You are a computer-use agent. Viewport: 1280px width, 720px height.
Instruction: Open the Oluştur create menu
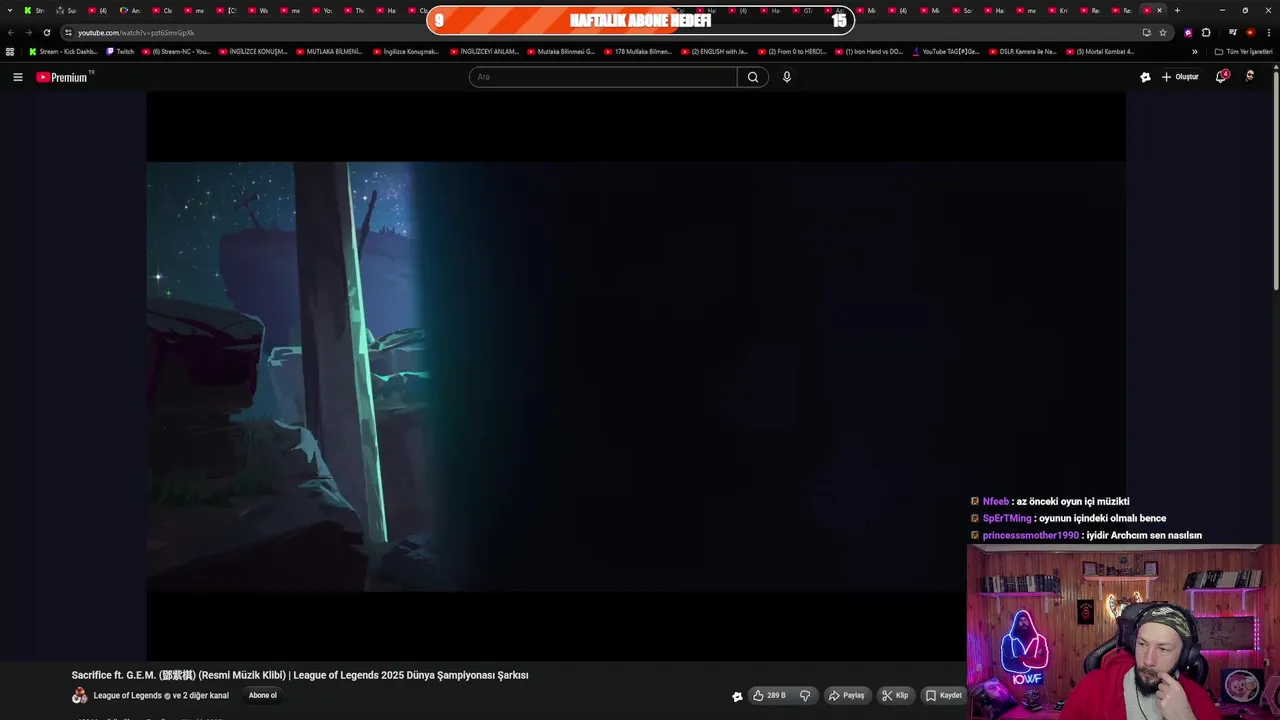pos(1180,77)
